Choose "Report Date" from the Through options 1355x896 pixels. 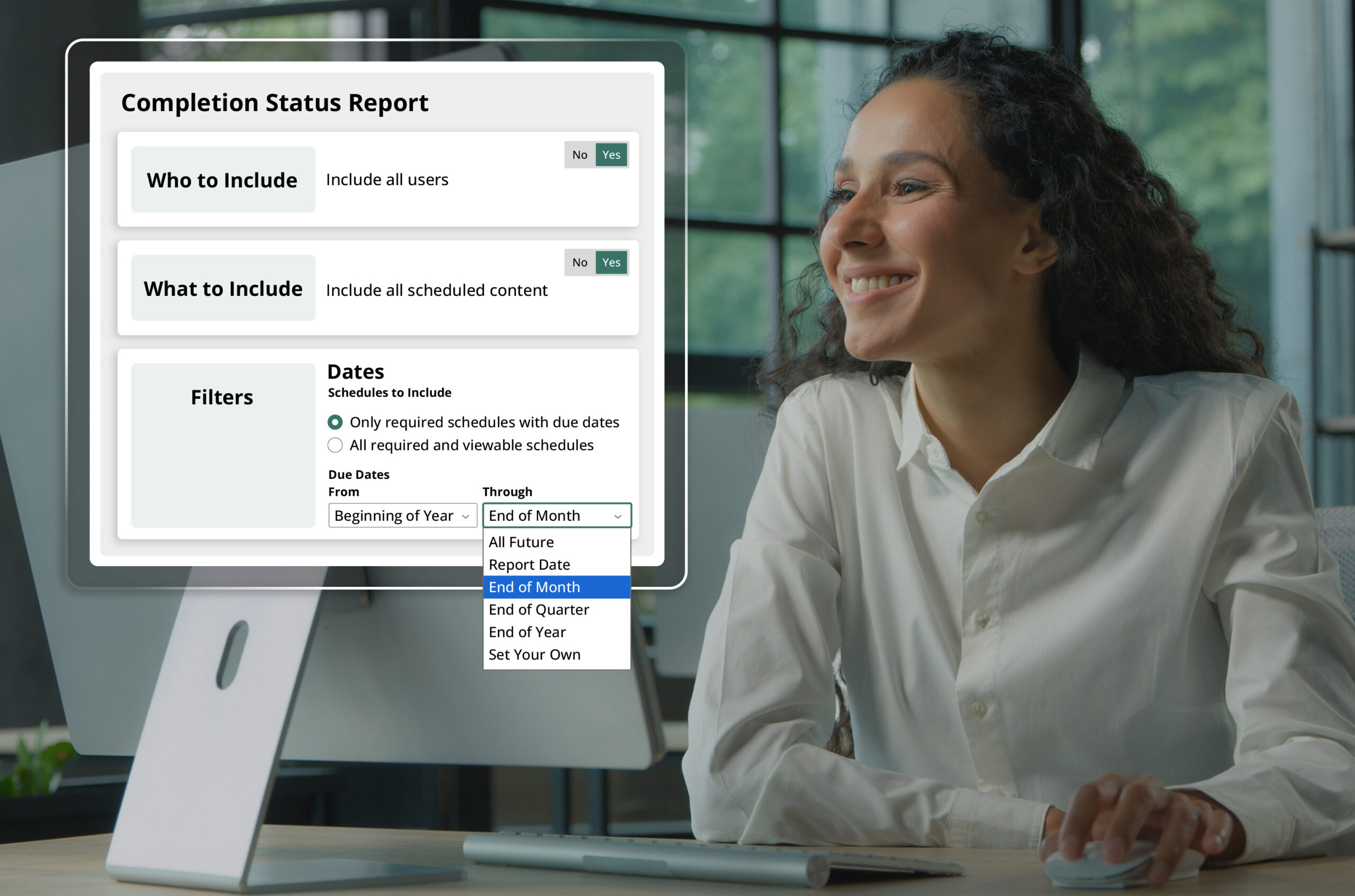529,565
